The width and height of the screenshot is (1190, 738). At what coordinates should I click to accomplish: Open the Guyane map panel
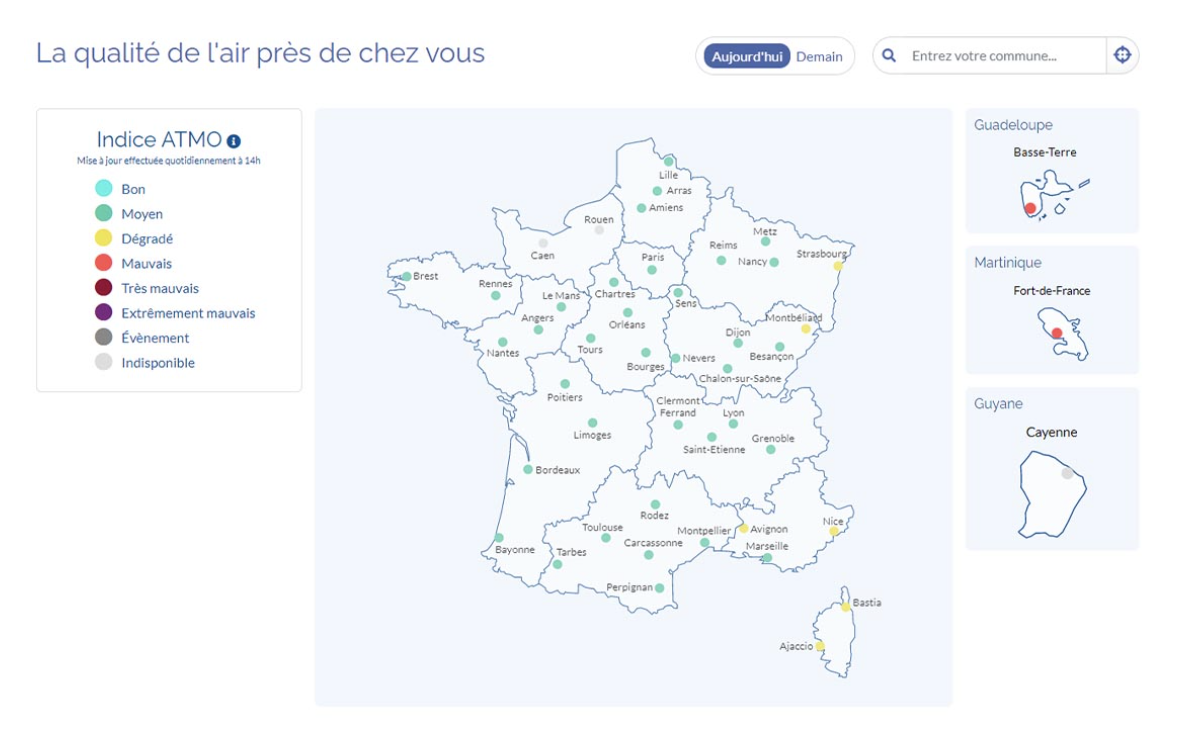1052,468
